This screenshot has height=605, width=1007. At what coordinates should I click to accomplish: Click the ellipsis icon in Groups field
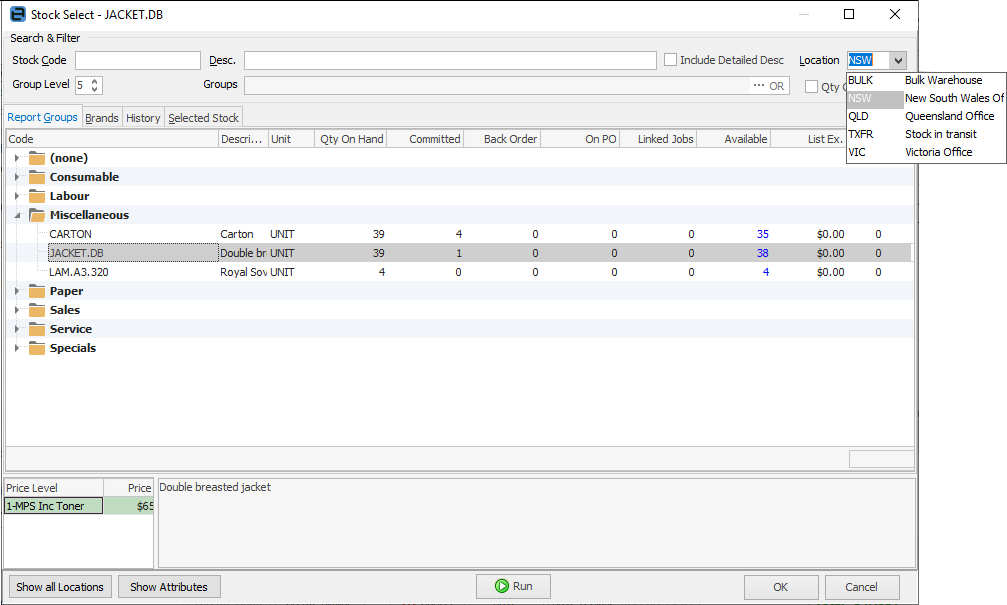[759, 86]
